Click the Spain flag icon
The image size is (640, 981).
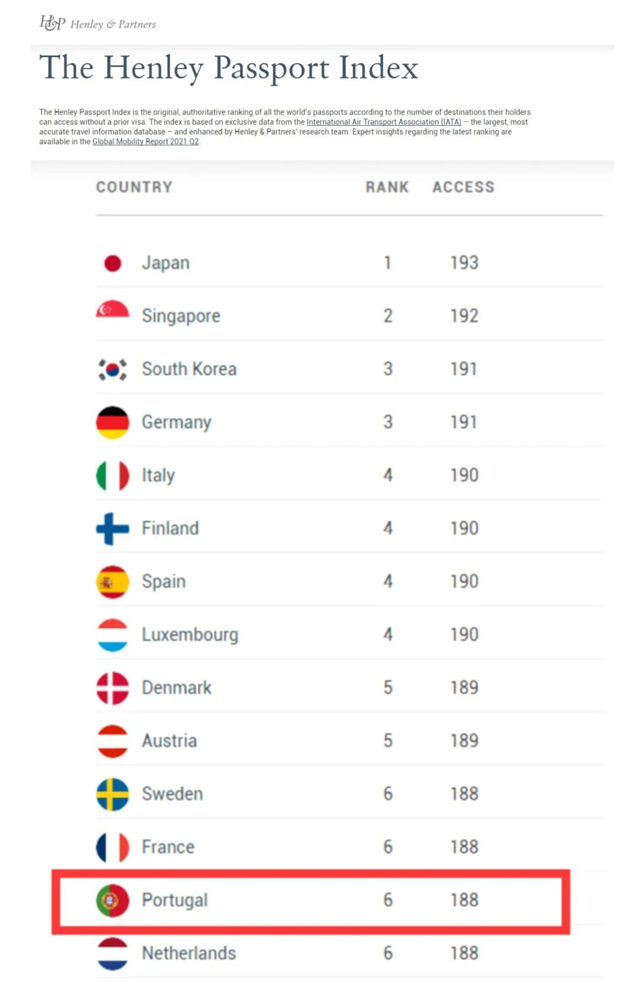113,582
